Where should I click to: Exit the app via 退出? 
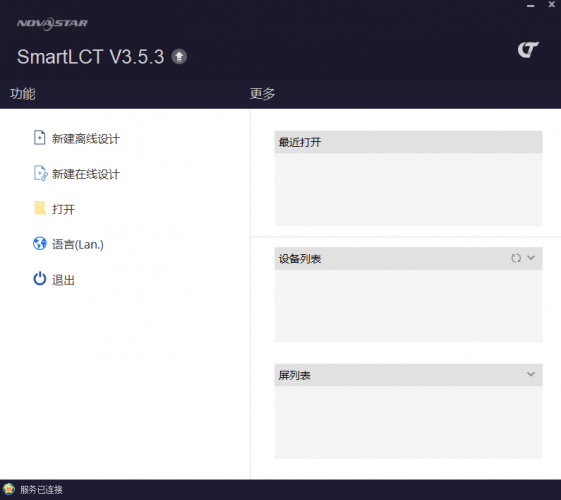[x=63, y=280]
